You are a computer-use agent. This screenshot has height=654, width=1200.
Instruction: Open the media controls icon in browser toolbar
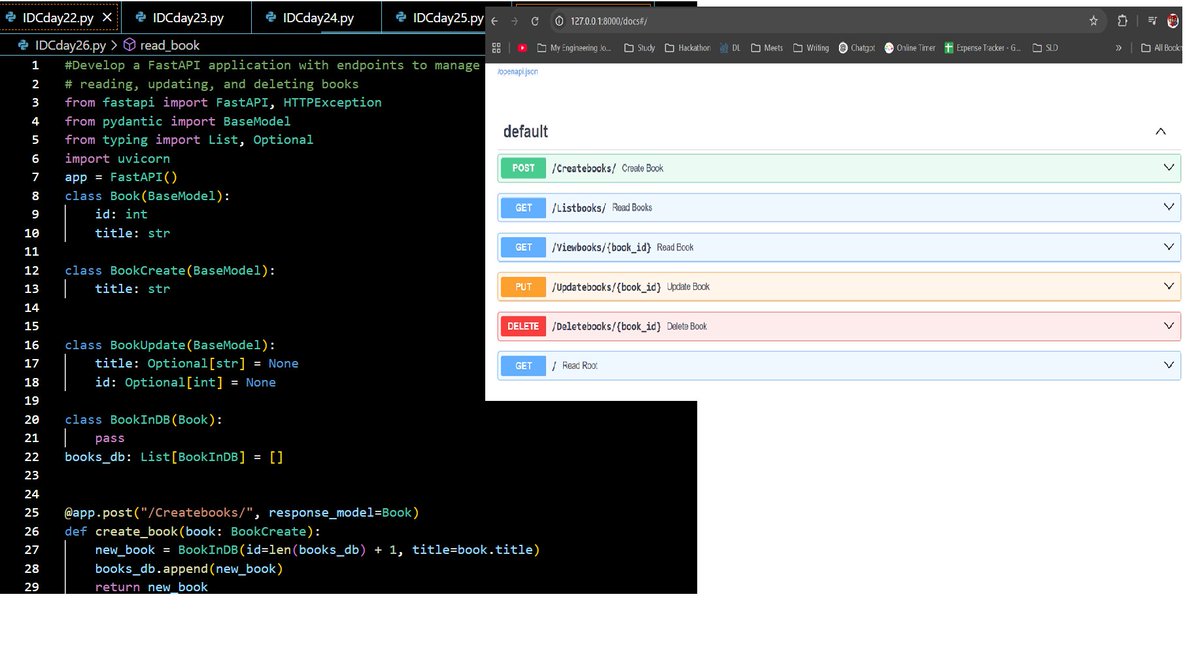tap(1153, 21)
